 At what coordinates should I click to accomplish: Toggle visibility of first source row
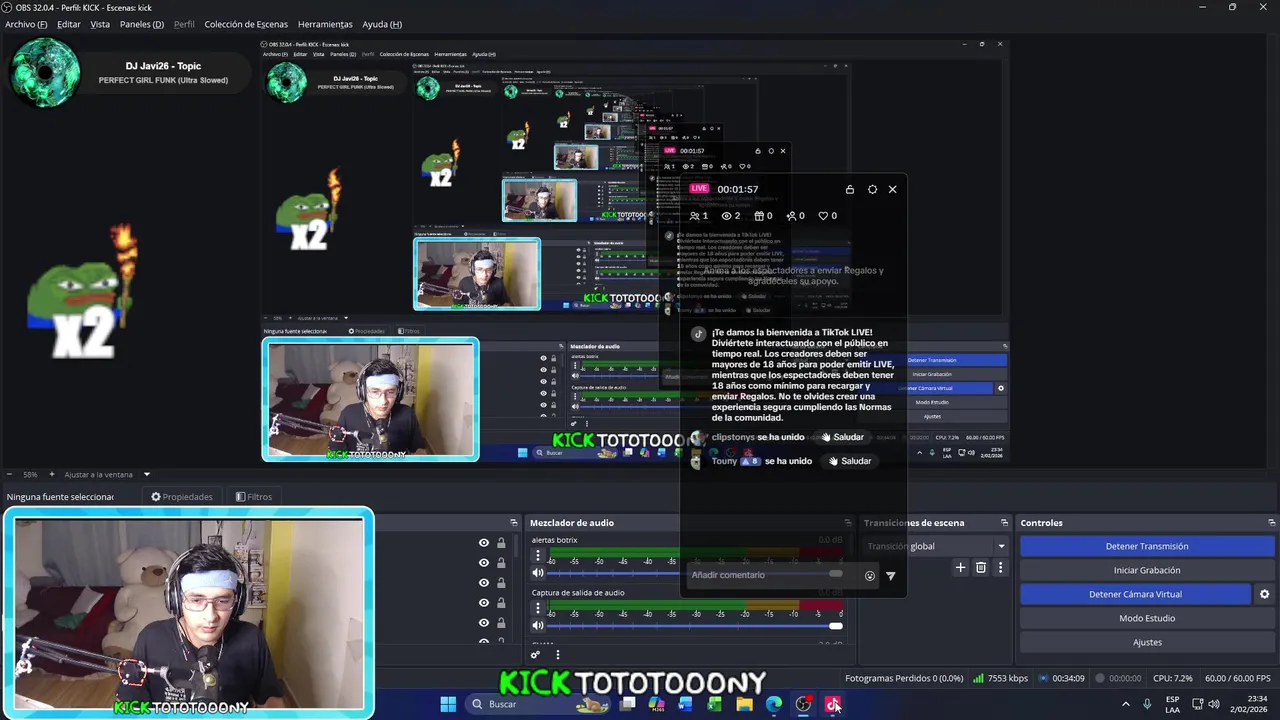pyautogui.click(x=484, y=543)
